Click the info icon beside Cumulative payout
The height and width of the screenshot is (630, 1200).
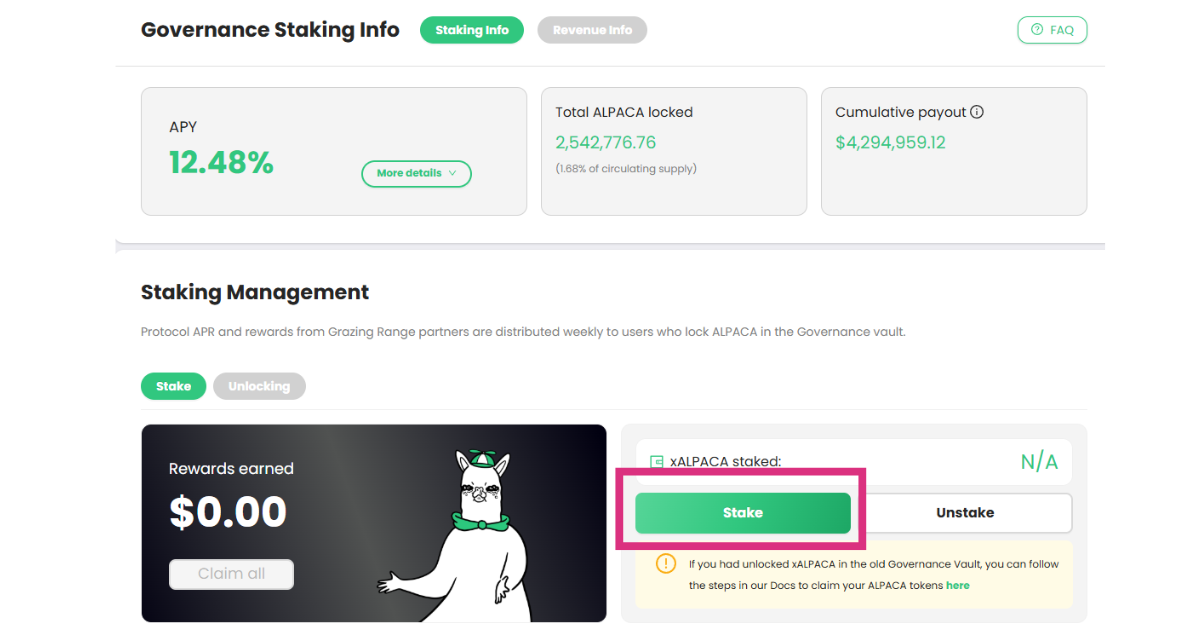[x=977, y=112]
